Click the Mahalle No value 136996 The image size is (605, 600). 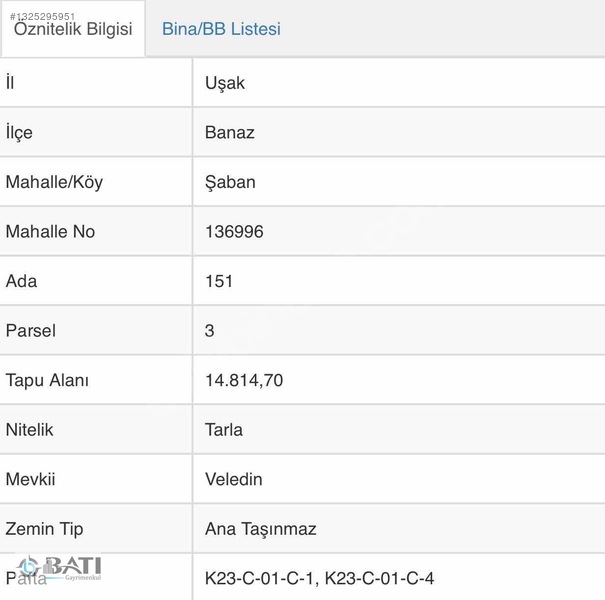[234, 232]
